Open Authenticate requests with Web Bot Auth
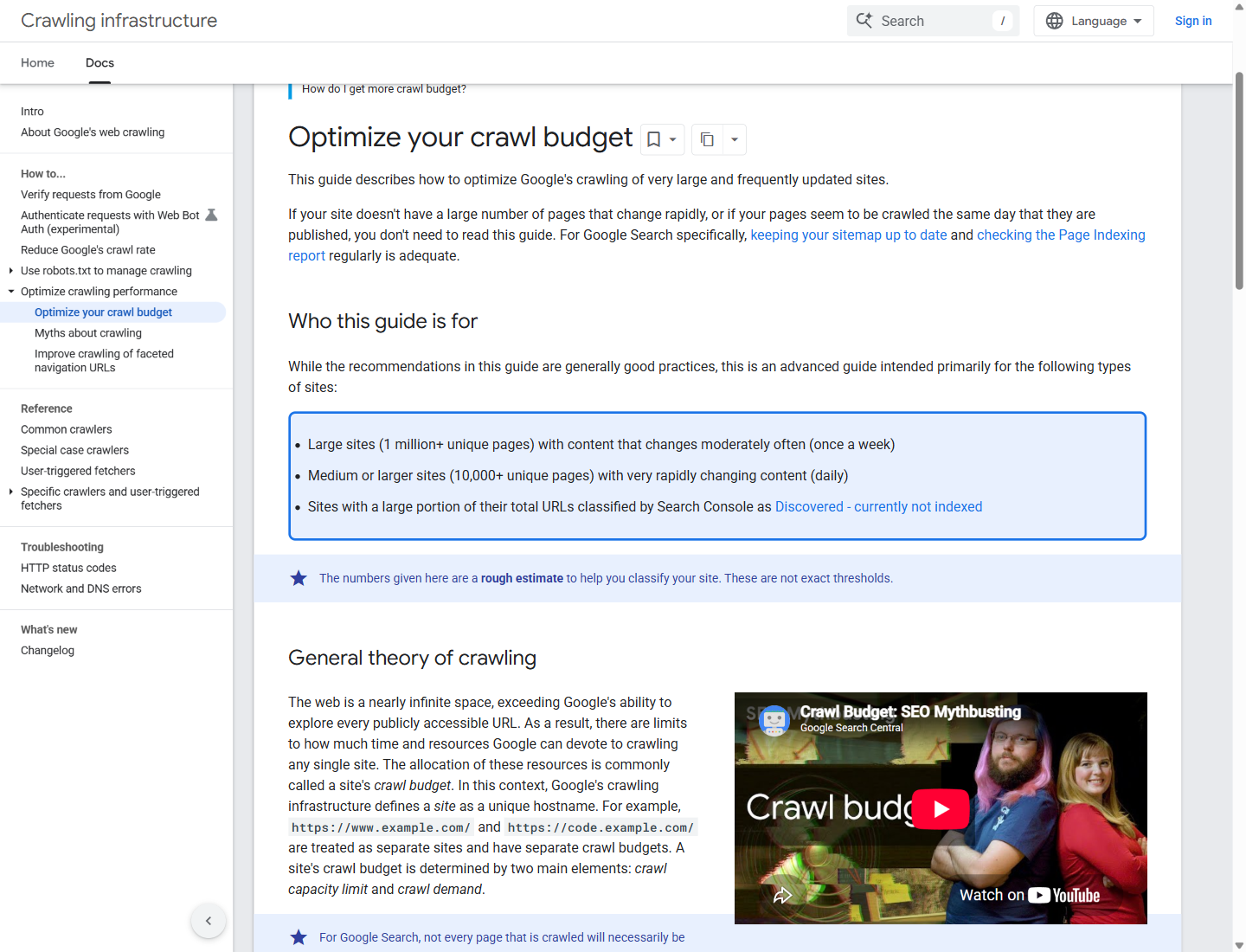 click(110, 222)
